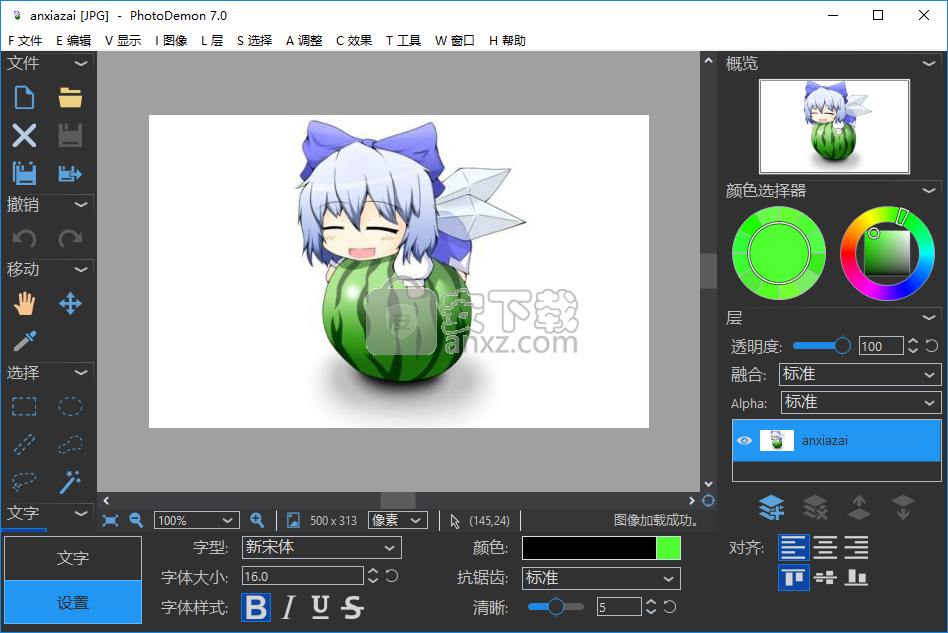The image size is (948, 633).
Task: Collapse the 撤销 panel
Action: coord(80,205)
